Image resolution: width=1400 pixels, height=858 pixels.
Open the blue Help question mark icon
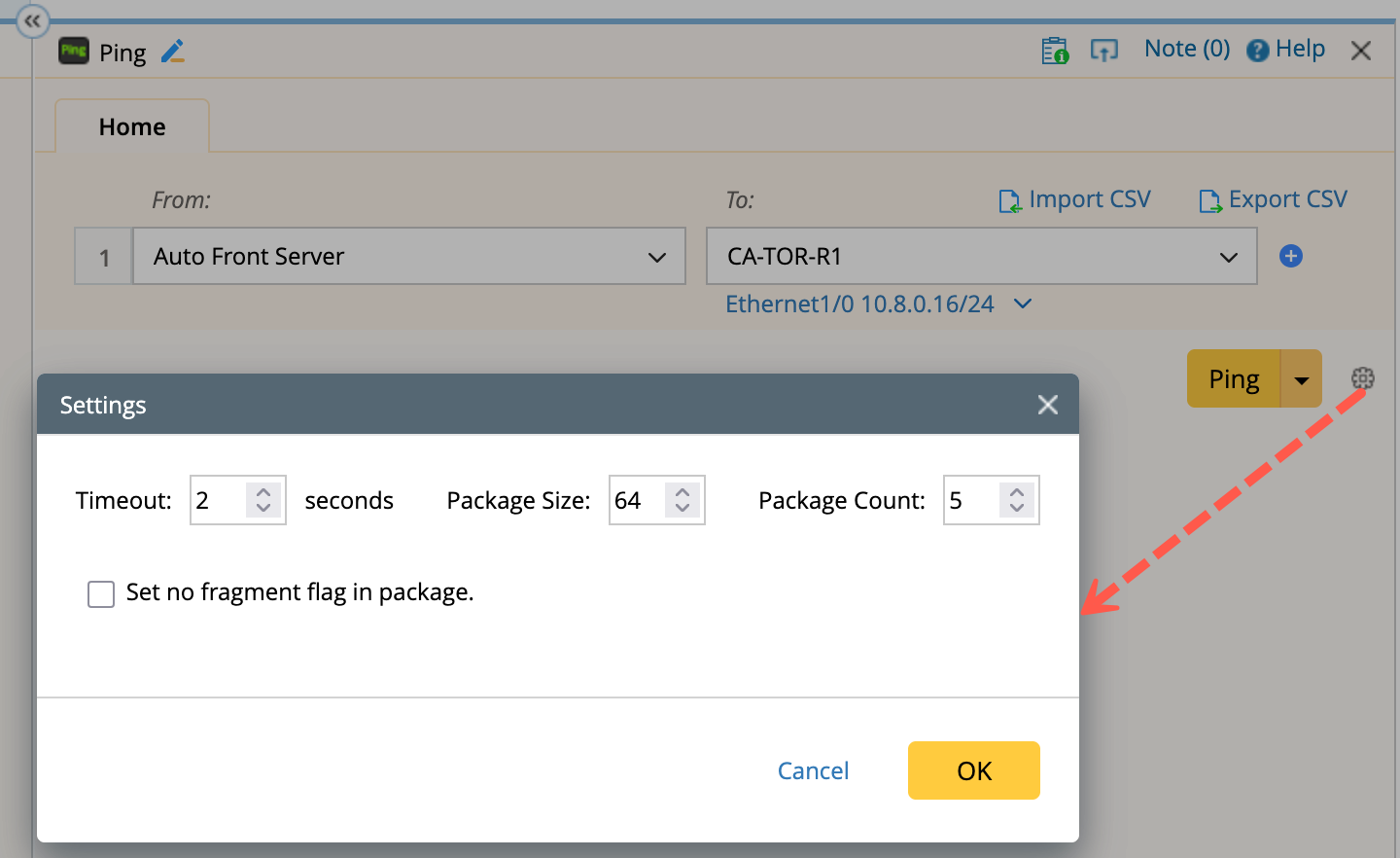point(1257,51)
